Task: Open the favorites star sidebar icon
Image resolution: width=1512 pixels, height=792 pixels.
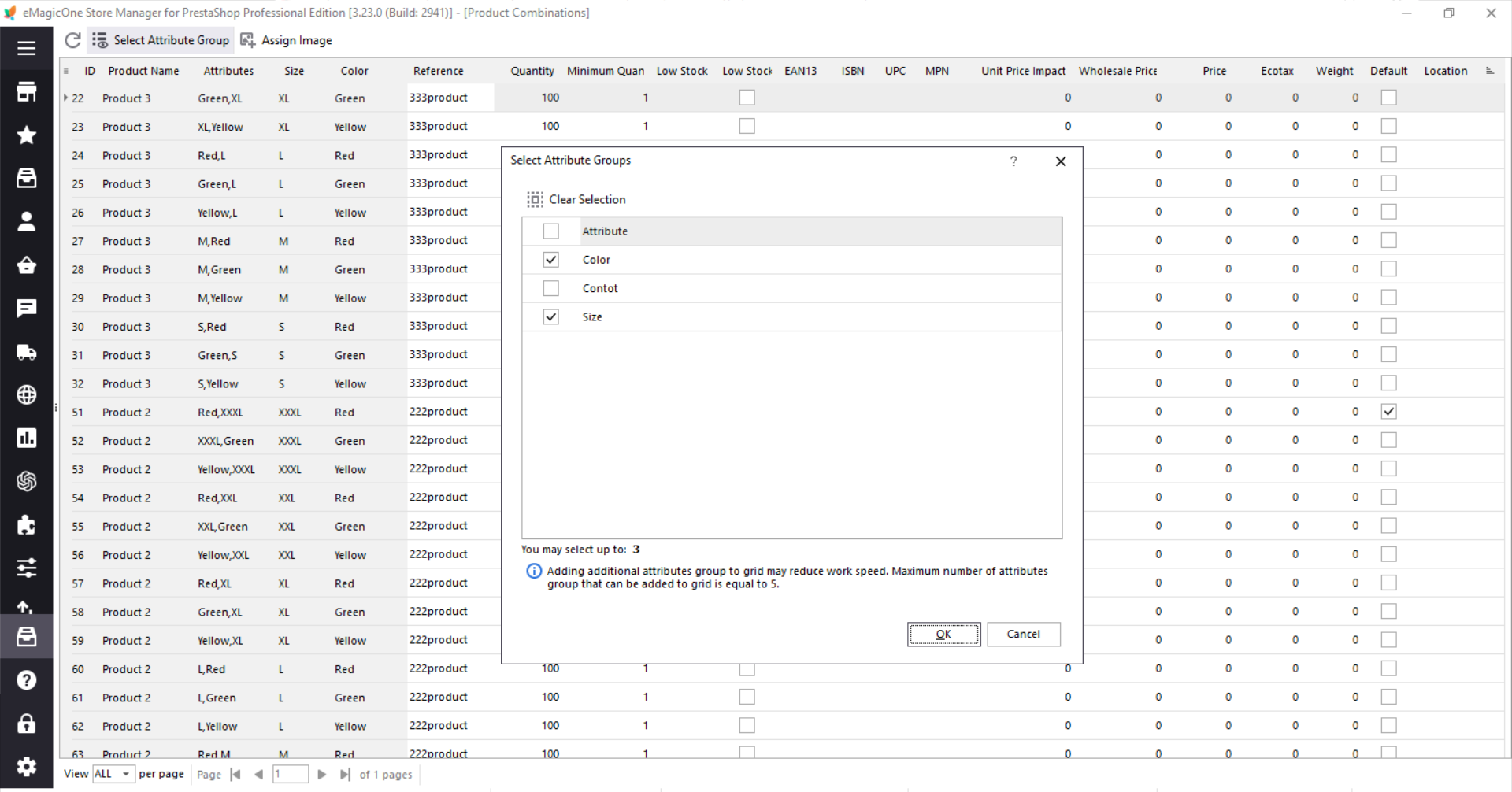Action: (x=26, y=135)
